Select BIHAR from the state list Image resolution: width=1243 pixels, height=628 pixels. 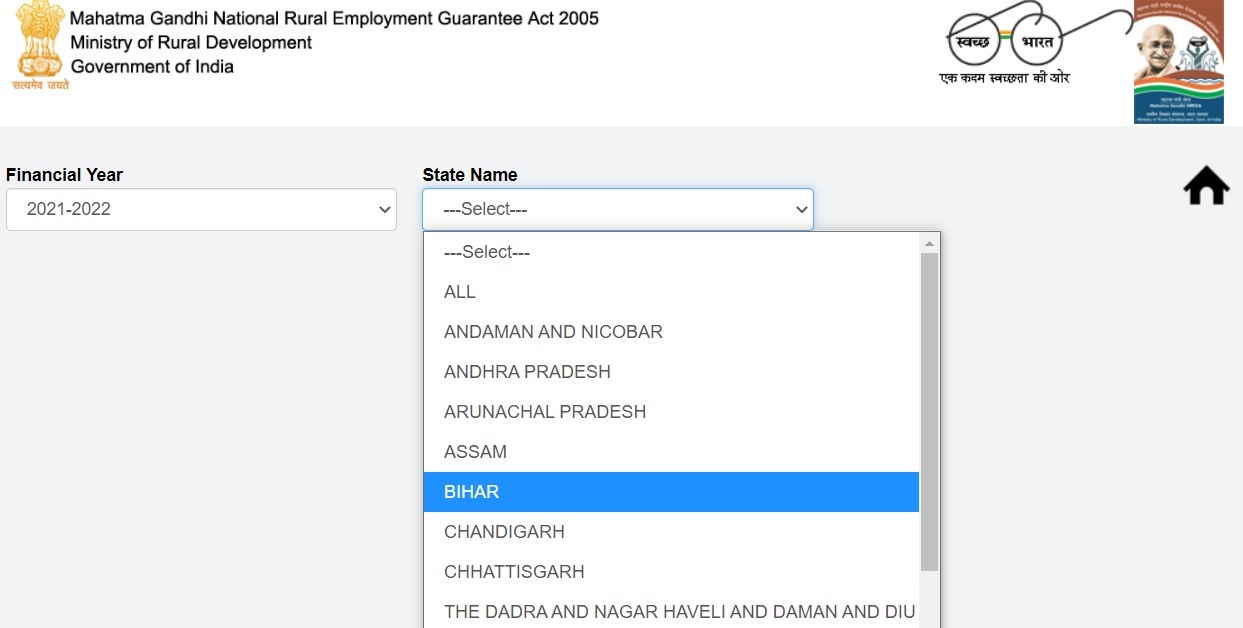pyautogui.click(x=671, y=492)
